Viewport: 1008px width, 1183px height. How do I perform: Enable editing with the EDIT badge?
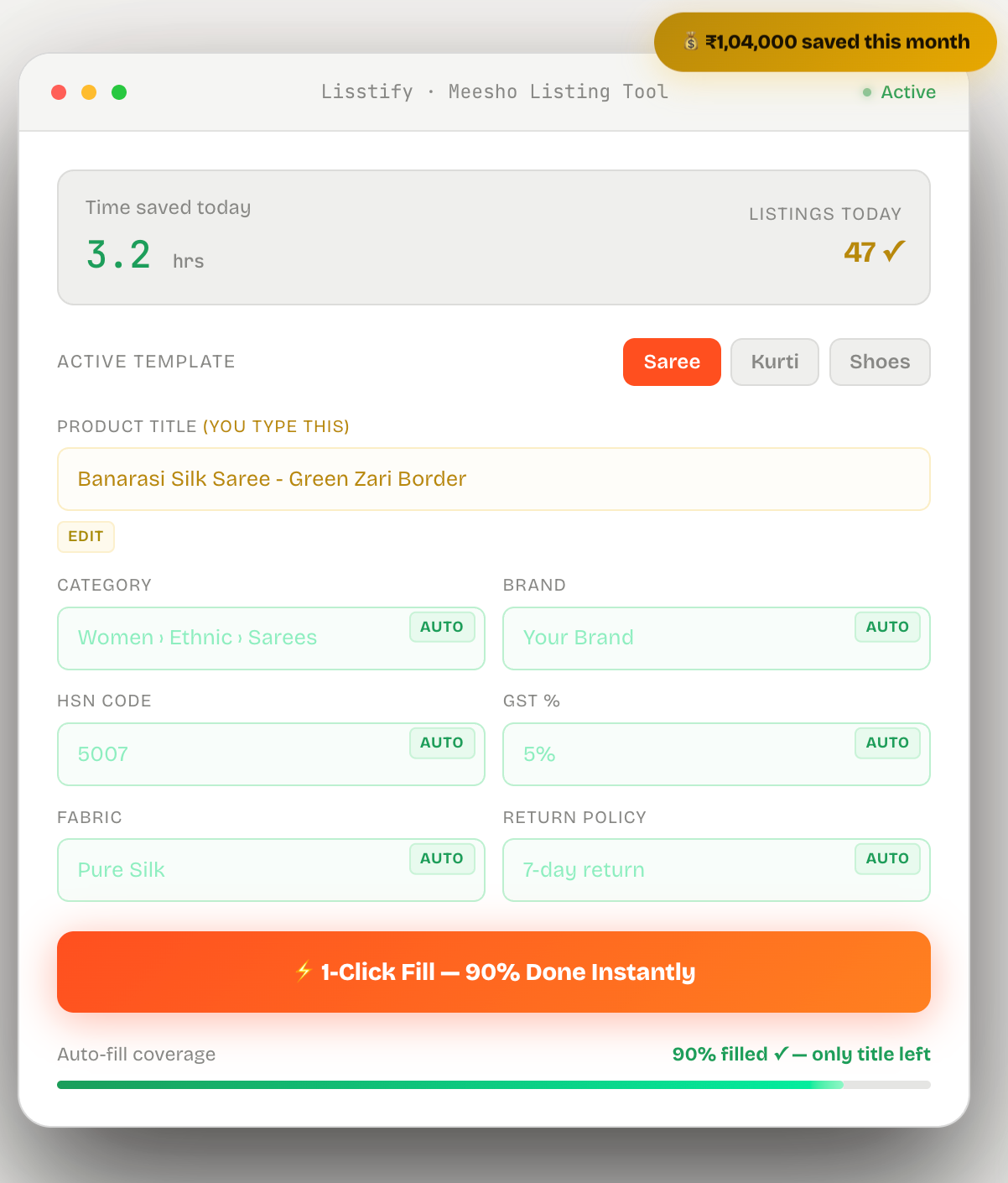(86, 536)
